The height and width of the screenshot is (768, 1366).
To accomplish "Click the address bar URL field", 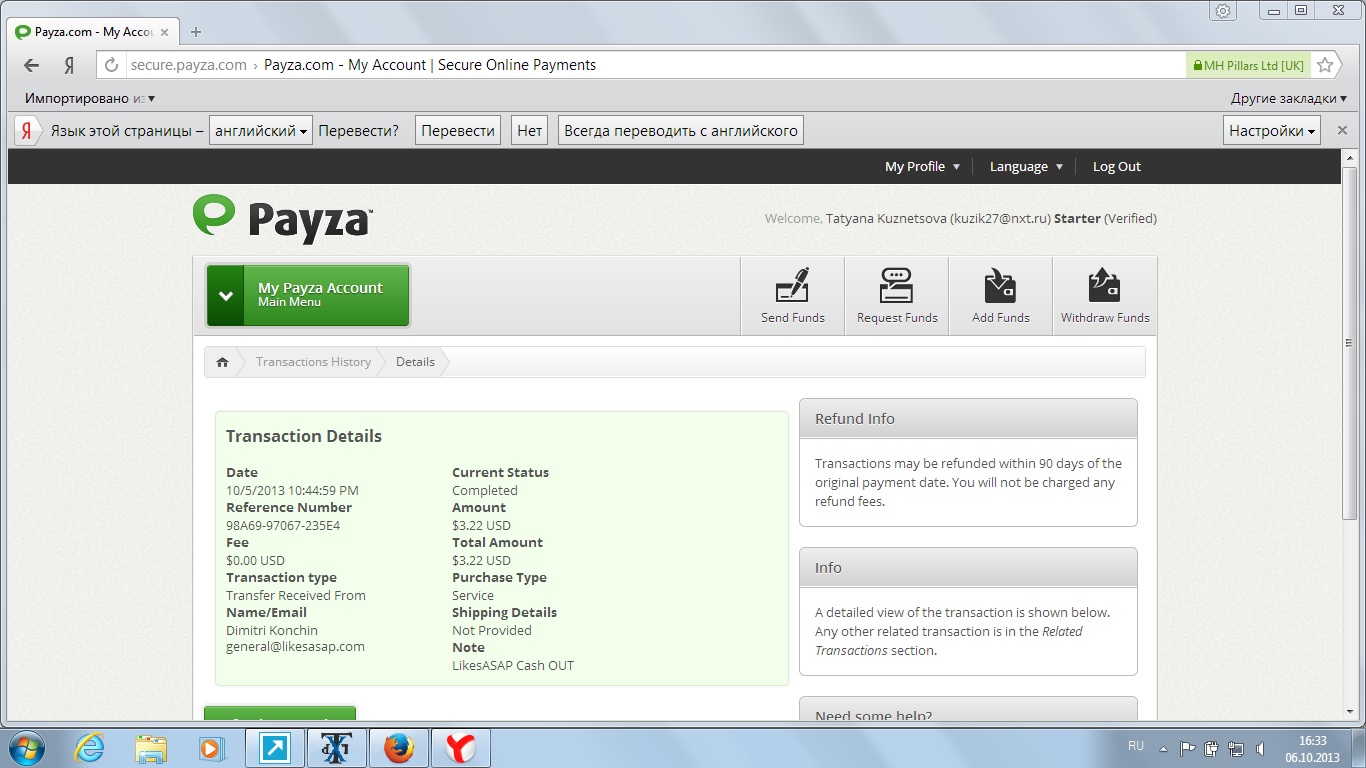I will coord(640,65).
